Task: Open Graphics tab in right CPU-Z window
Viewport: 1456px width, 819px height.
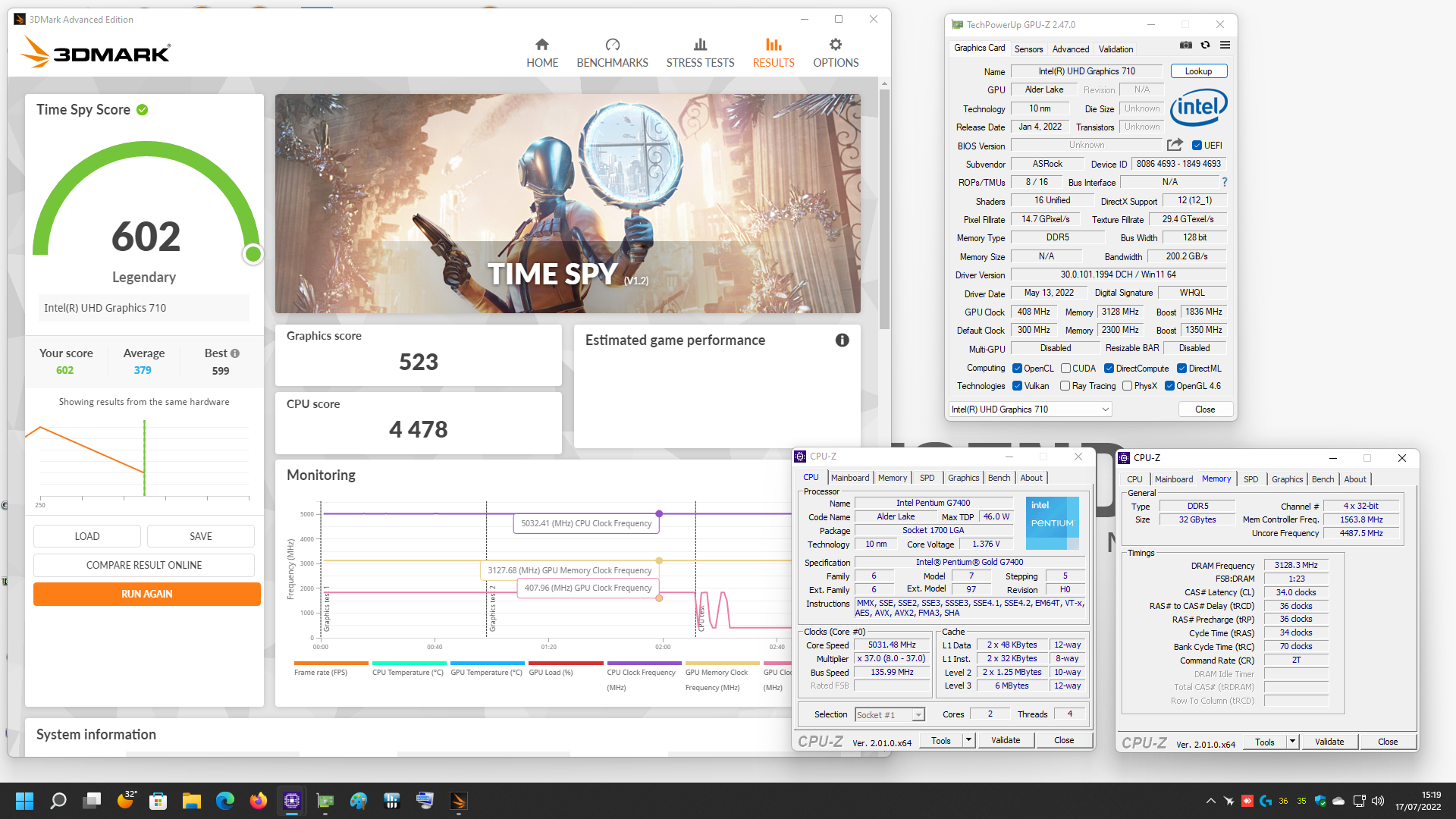Action: (x=1287, y=479)
